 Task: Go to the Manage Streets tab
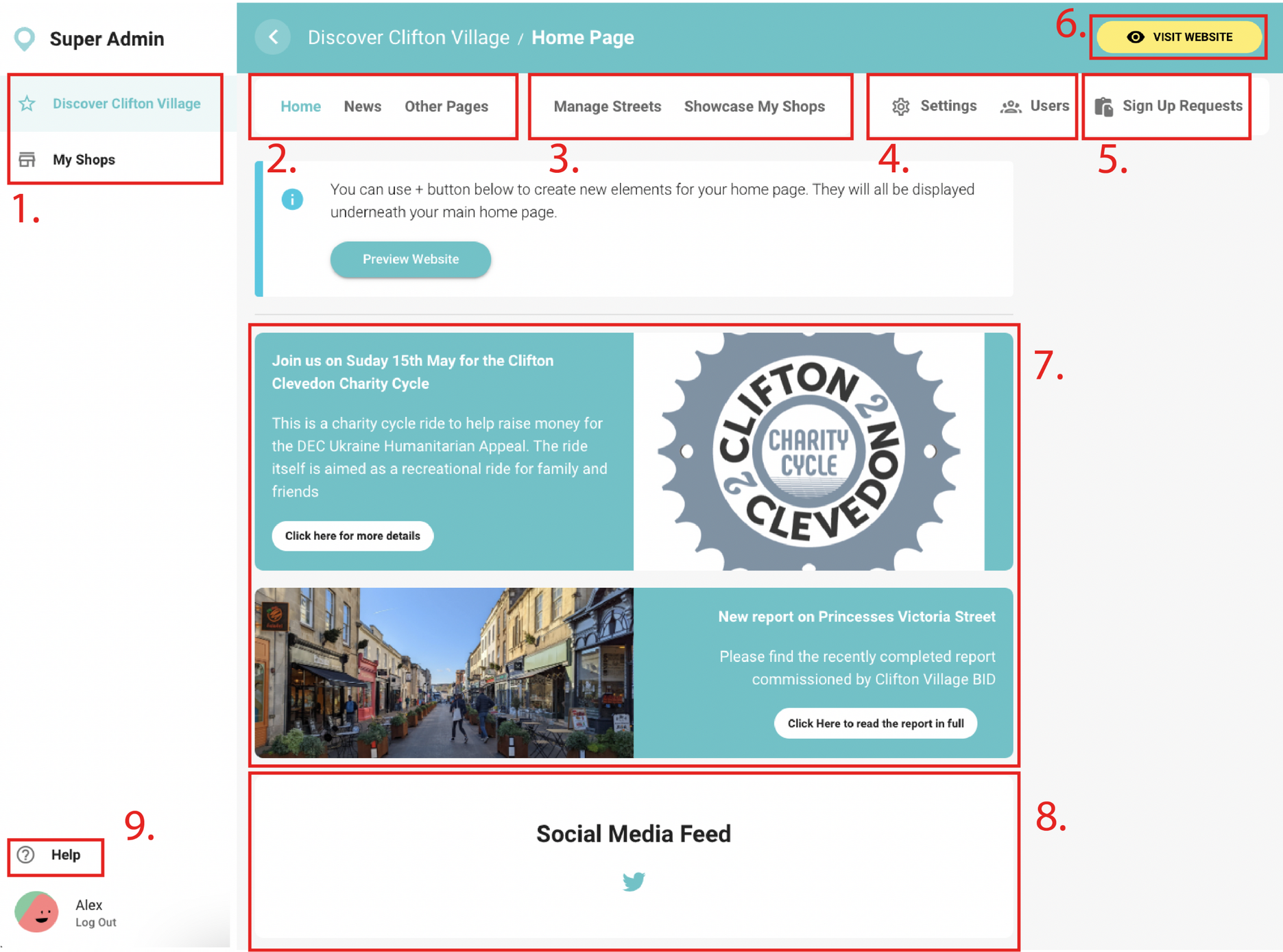click(607, 106)
